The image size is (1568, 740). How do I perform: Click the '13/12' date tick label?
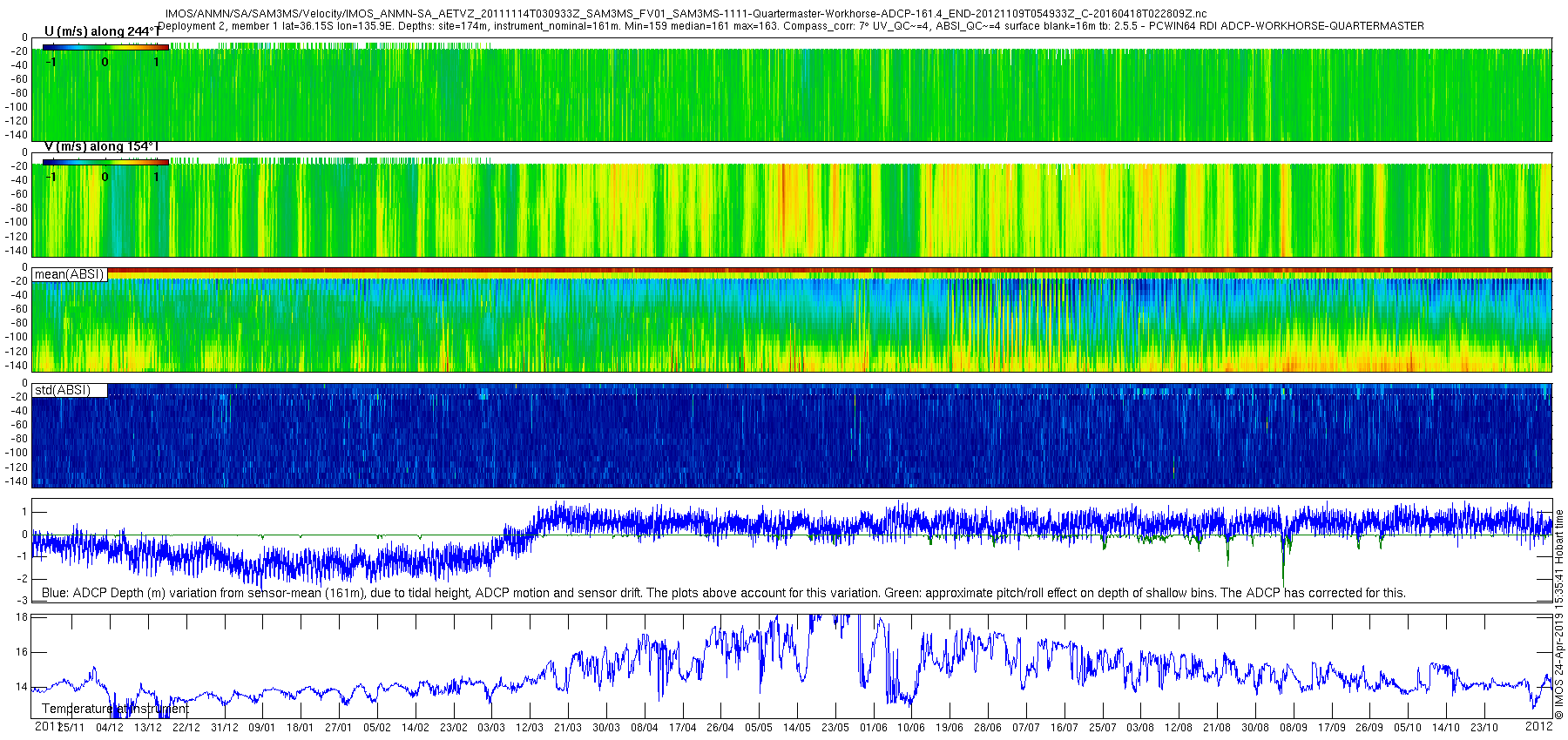coord(147,728)
